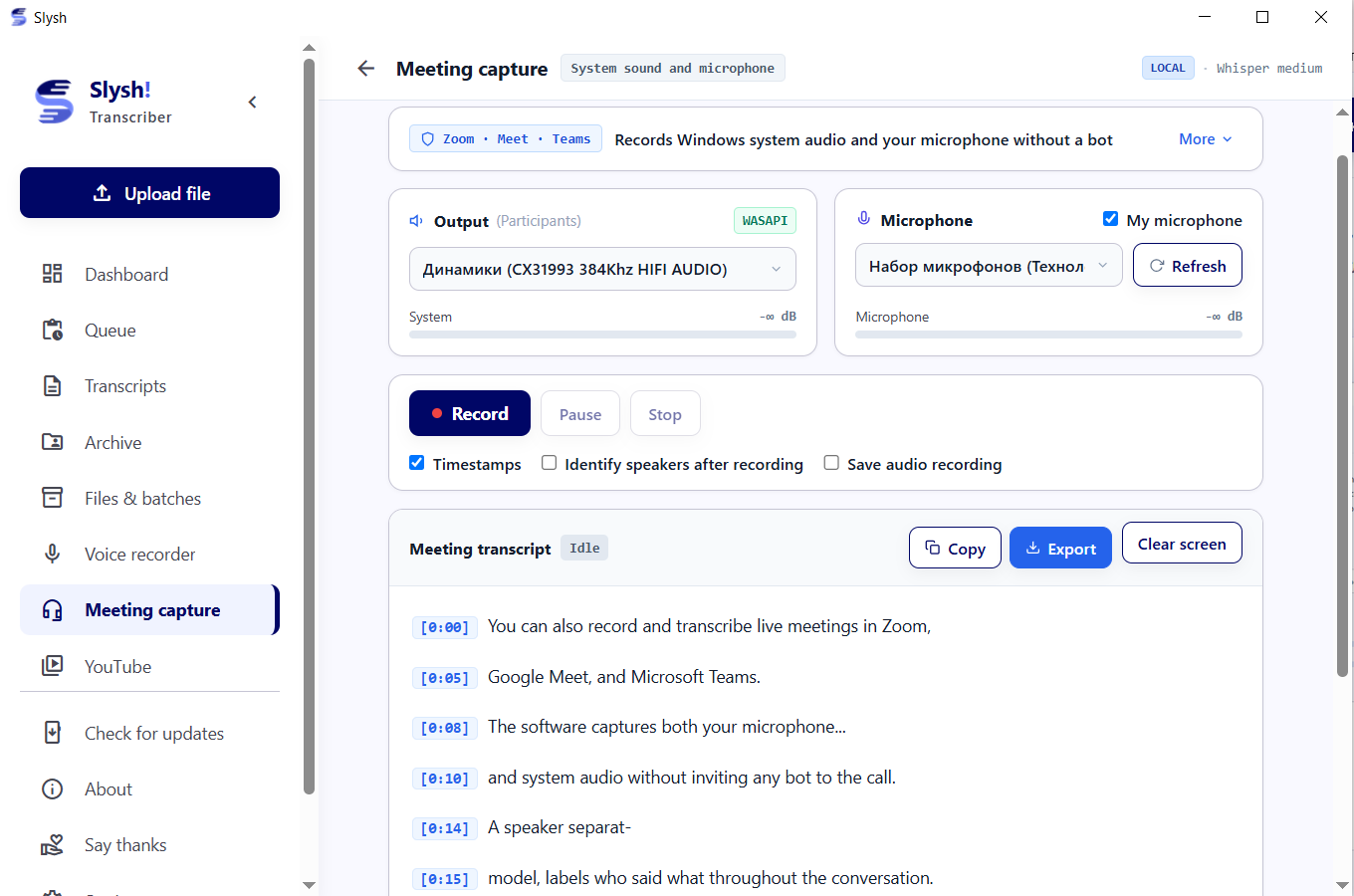Image resolution: width=1354 pixels, height=896 pixels.
Task: Expand the More section
Action: point(1206,139)
